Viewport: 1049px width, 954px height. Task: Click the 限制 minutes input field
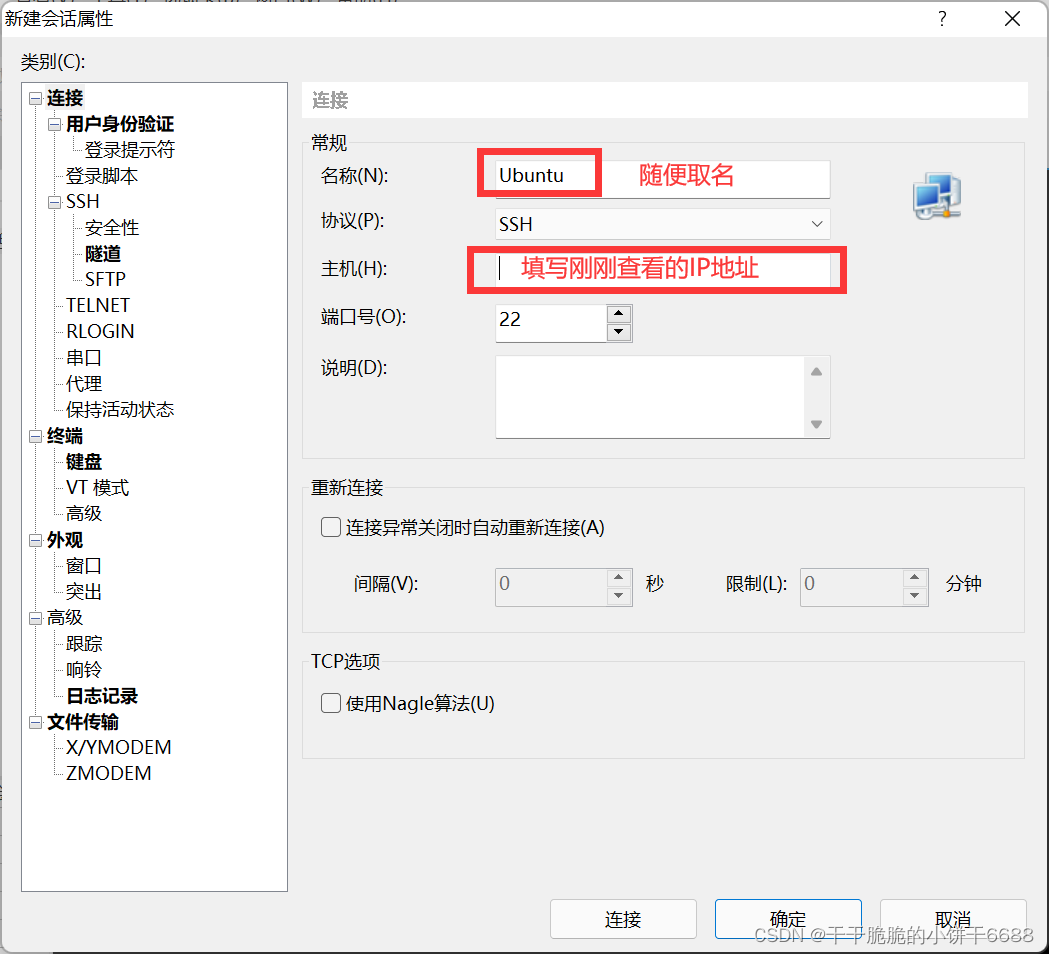point(851,587)
